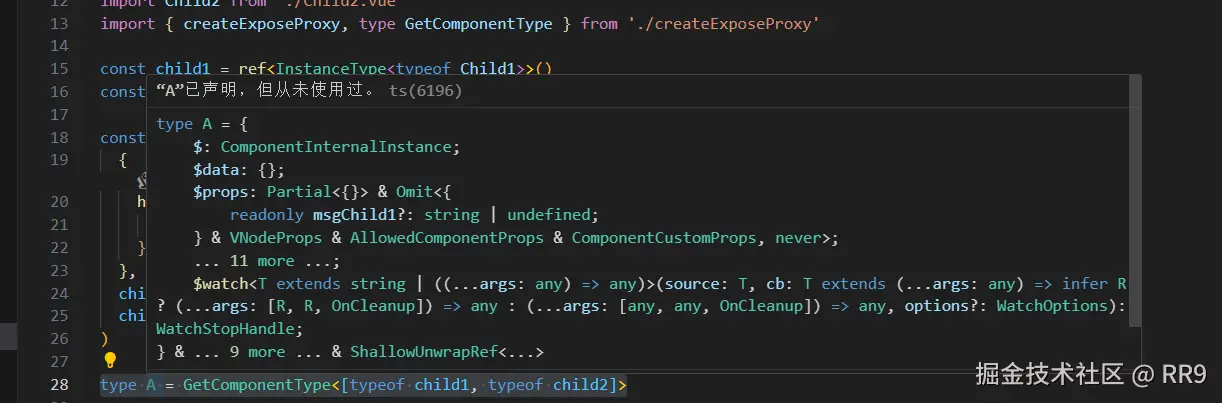This screenshot has width=1222, height=403.
Task: Click 'typeof child2' on line 28
Action: tap(550, 385)
